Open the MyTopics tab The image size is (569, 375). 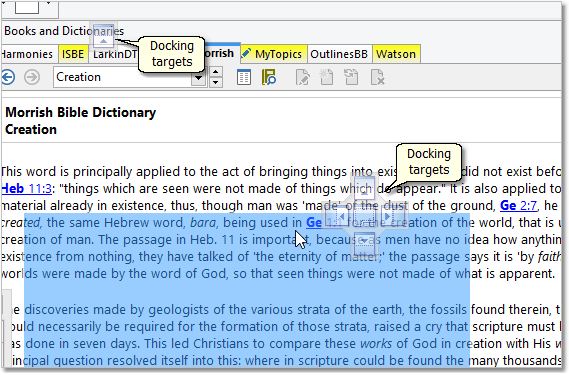point(274,54)
